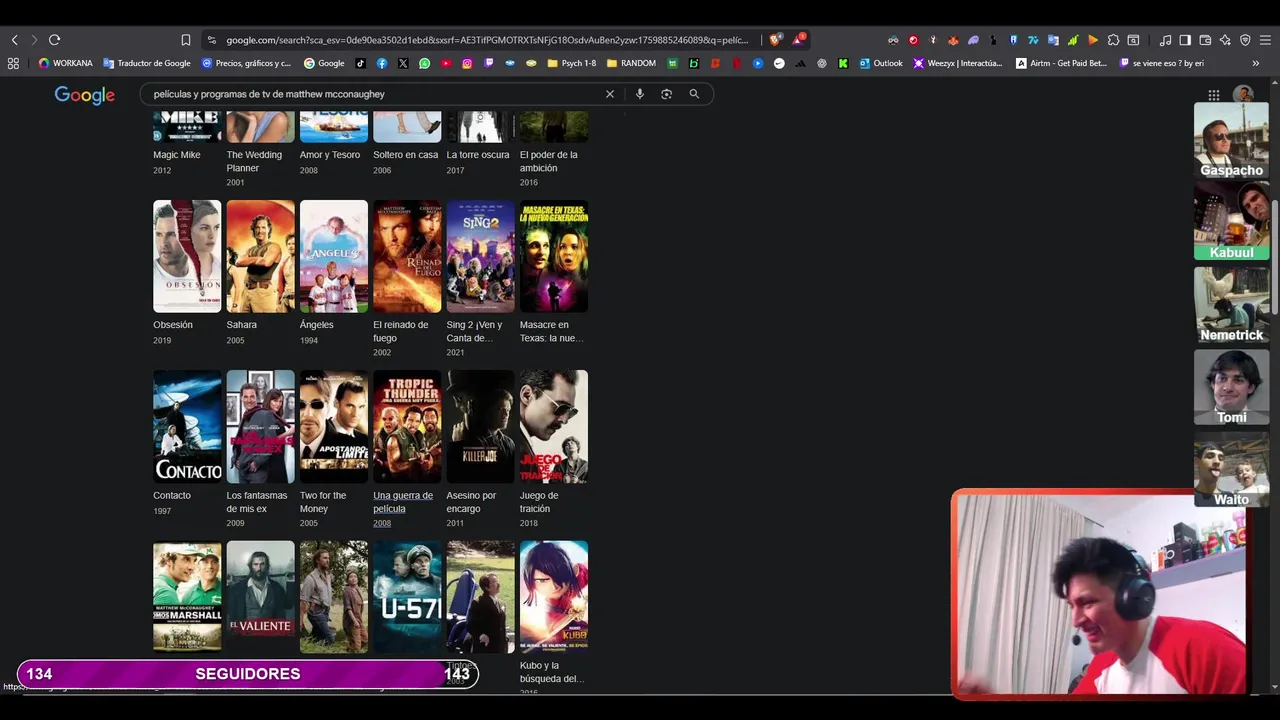Open the Masacre en Texas poster
Viewport: 1280px width, 720px height.
(x=554, y=256)
